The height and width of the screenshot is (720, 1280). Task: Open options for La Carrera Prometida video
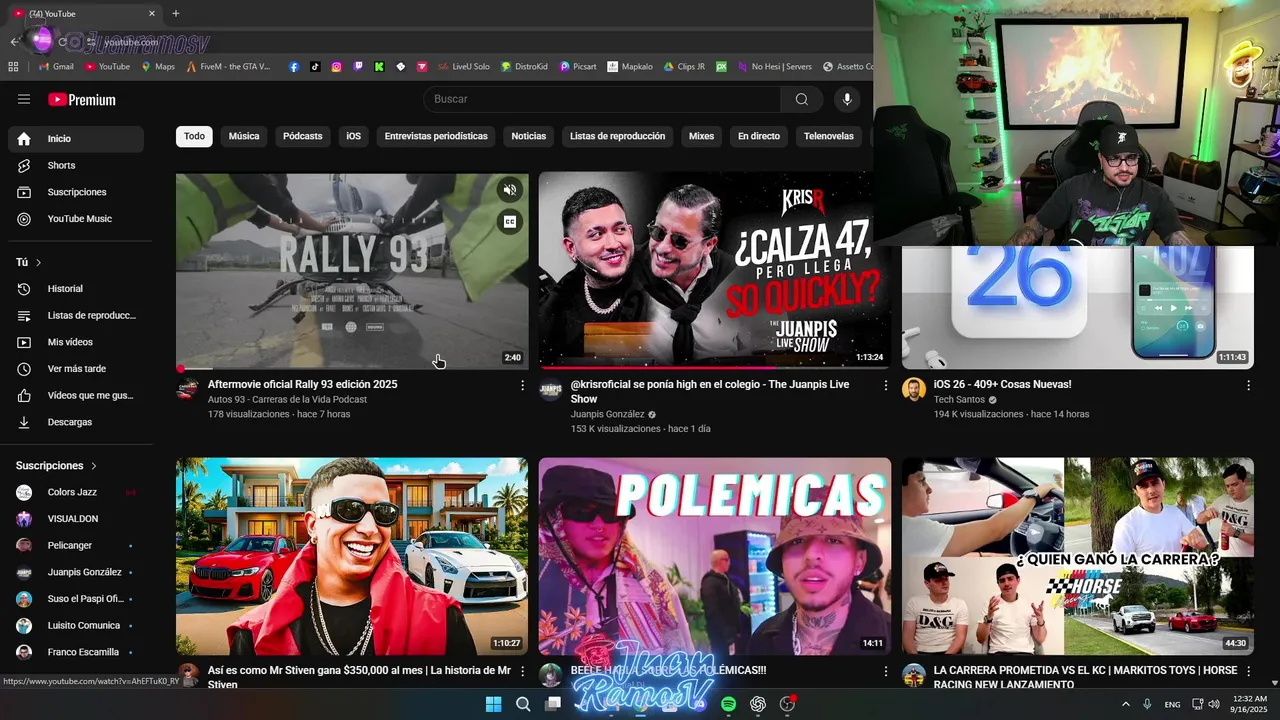click(x=1248, y=671)
